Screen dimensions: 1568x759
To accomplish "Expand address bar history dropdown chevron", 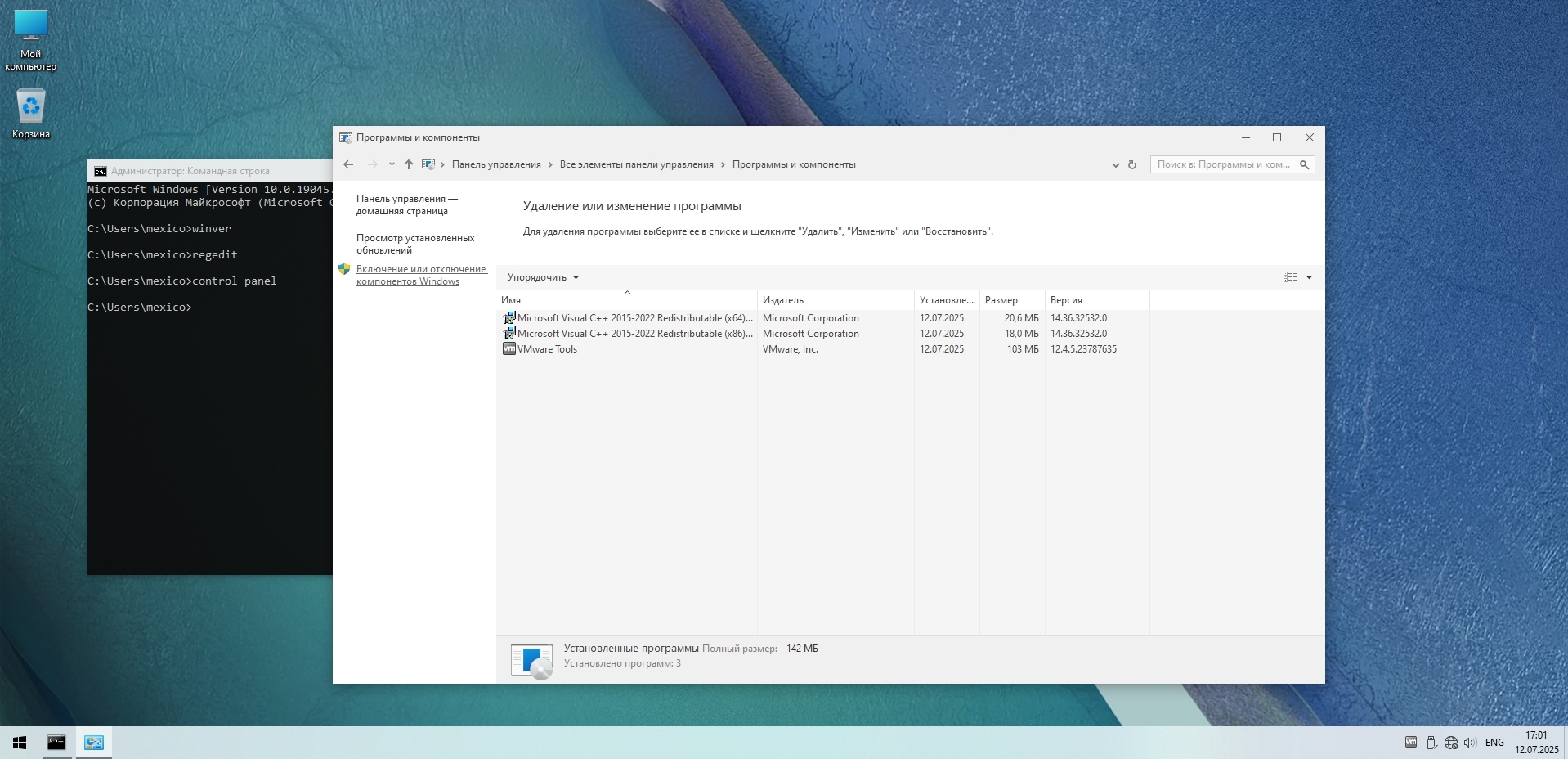I will (1115, 164).
